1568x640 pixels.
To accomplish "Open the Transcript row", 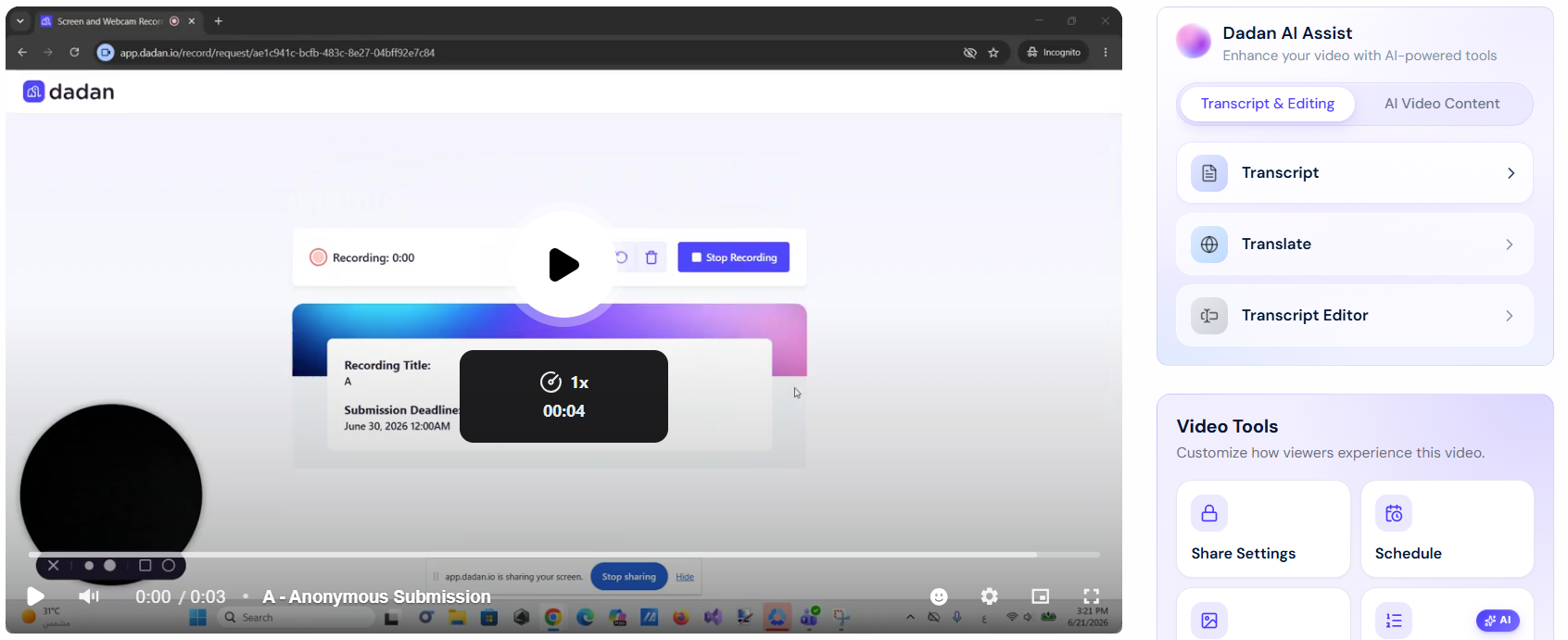I will (1354, 173).
